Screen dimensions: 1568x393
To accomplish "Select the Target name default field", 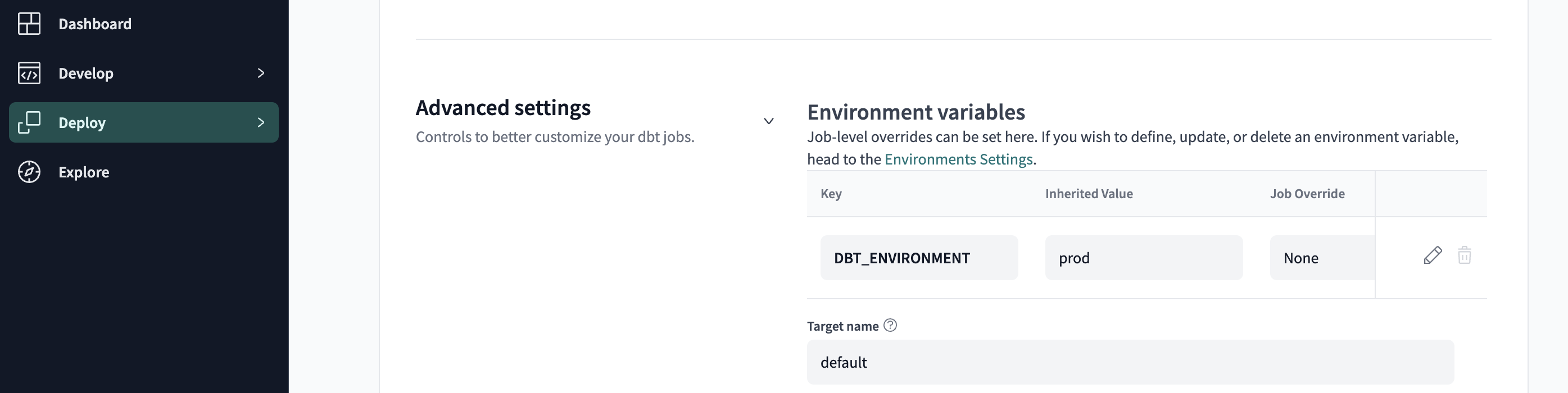I will [x=1129, y=362].
